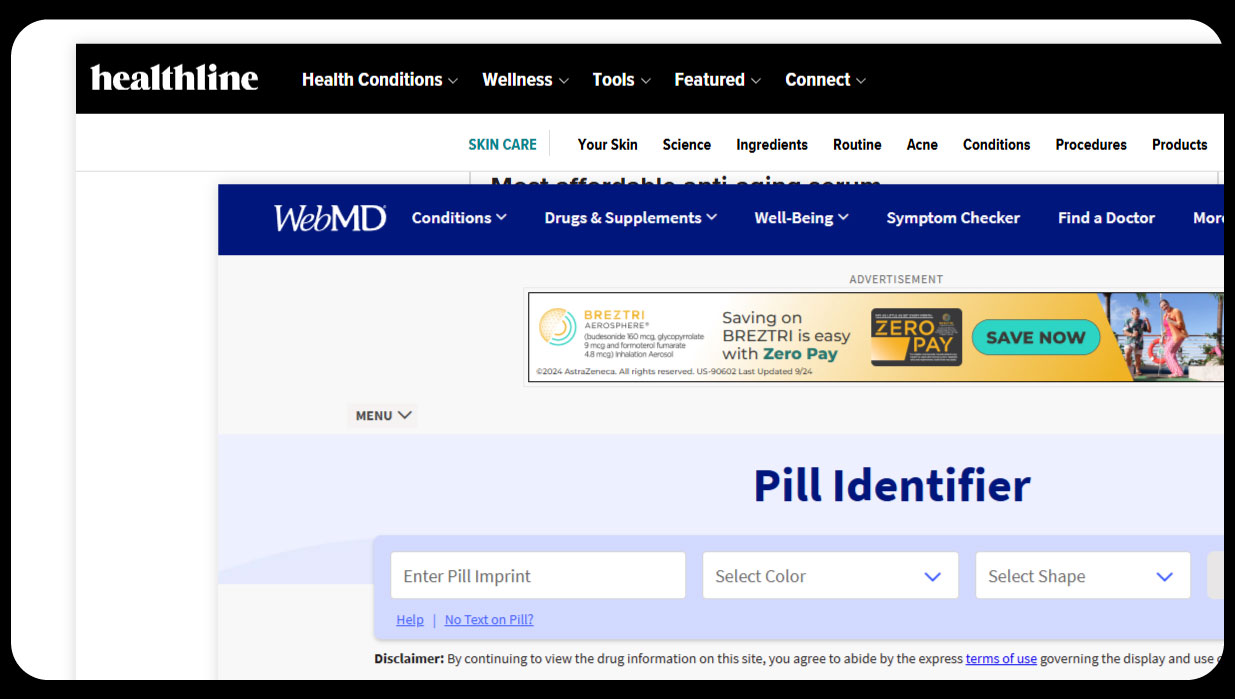Click Find a Doctor link

point(1106,218)
